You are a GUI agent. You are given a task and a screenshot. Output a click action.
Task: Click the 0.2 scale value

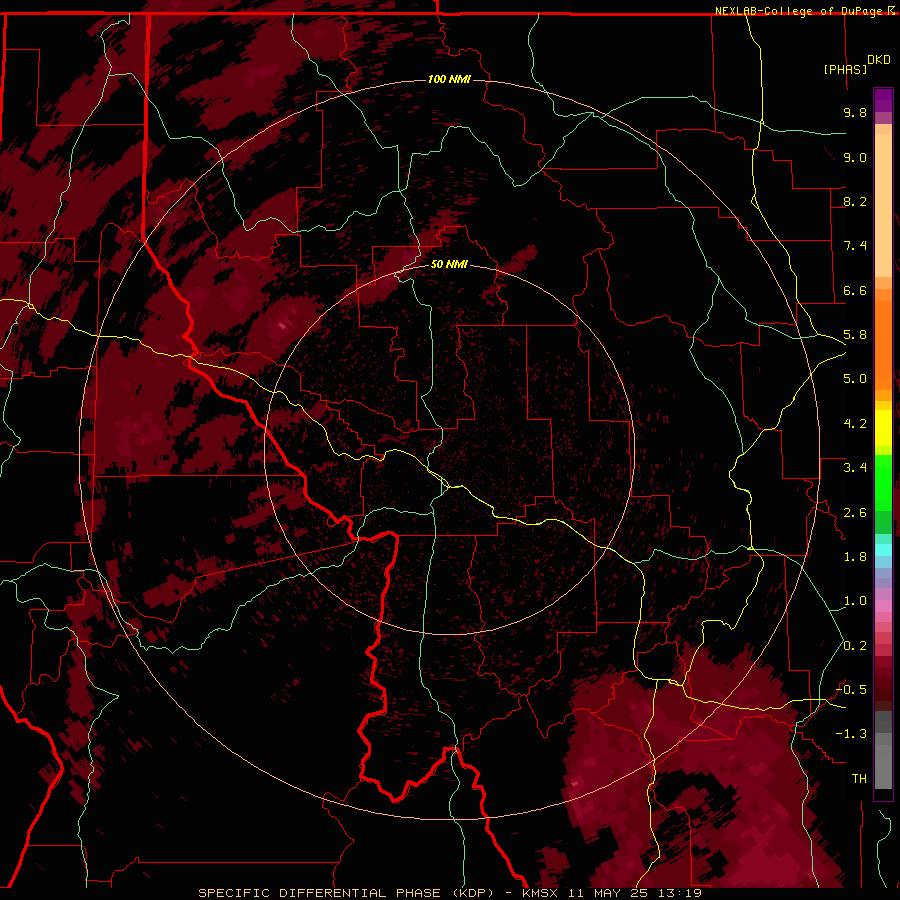point(855,646)
